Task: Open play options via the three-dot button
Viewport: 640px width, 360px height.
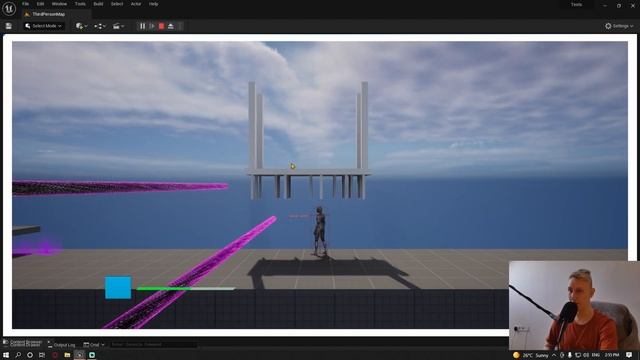Action: tap(180, 26)
